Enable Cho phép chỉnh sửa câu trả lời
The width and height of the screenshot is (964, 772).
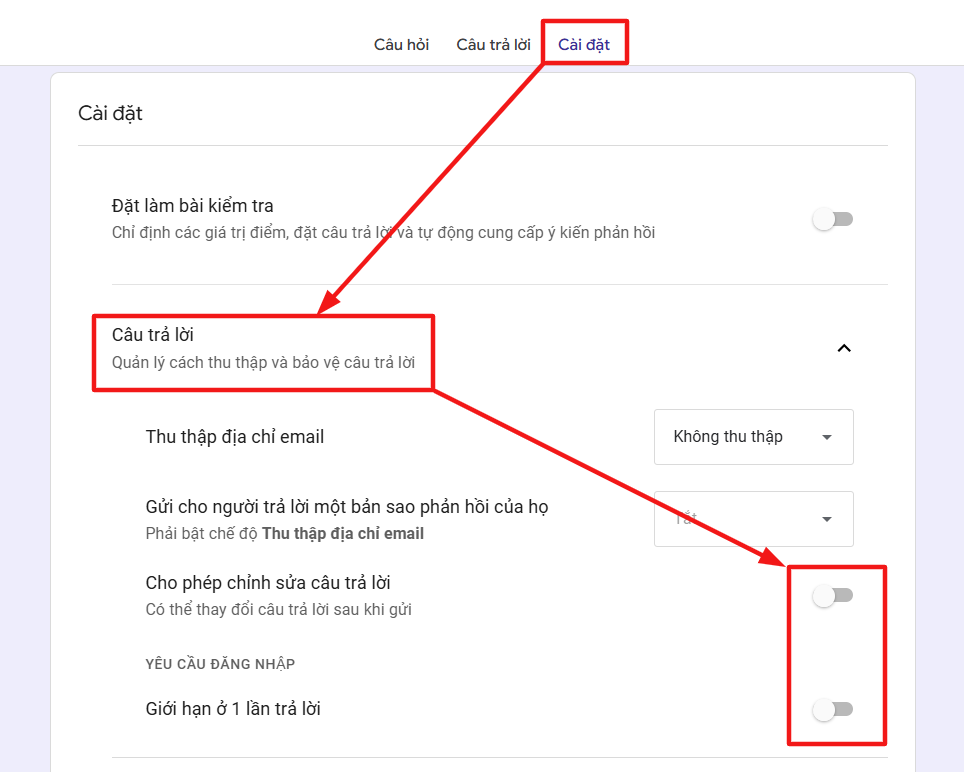(x=832, y=595)
